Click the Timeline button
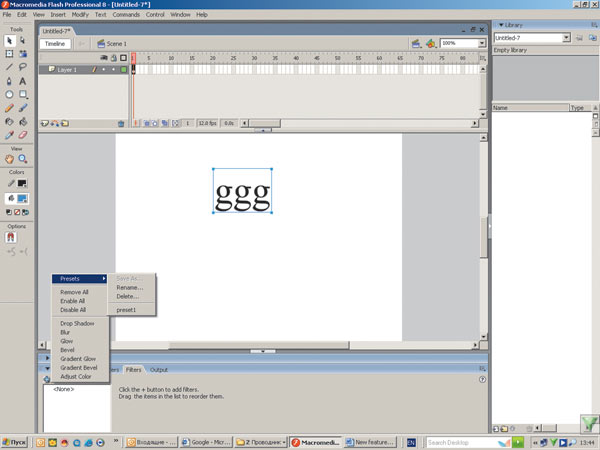The image size is (600, 450). (x=54, y=44)
